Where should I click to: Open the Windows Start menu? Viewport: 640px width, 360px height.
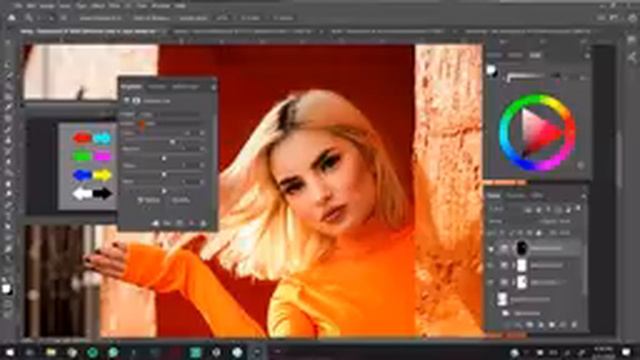coord(10,352)
